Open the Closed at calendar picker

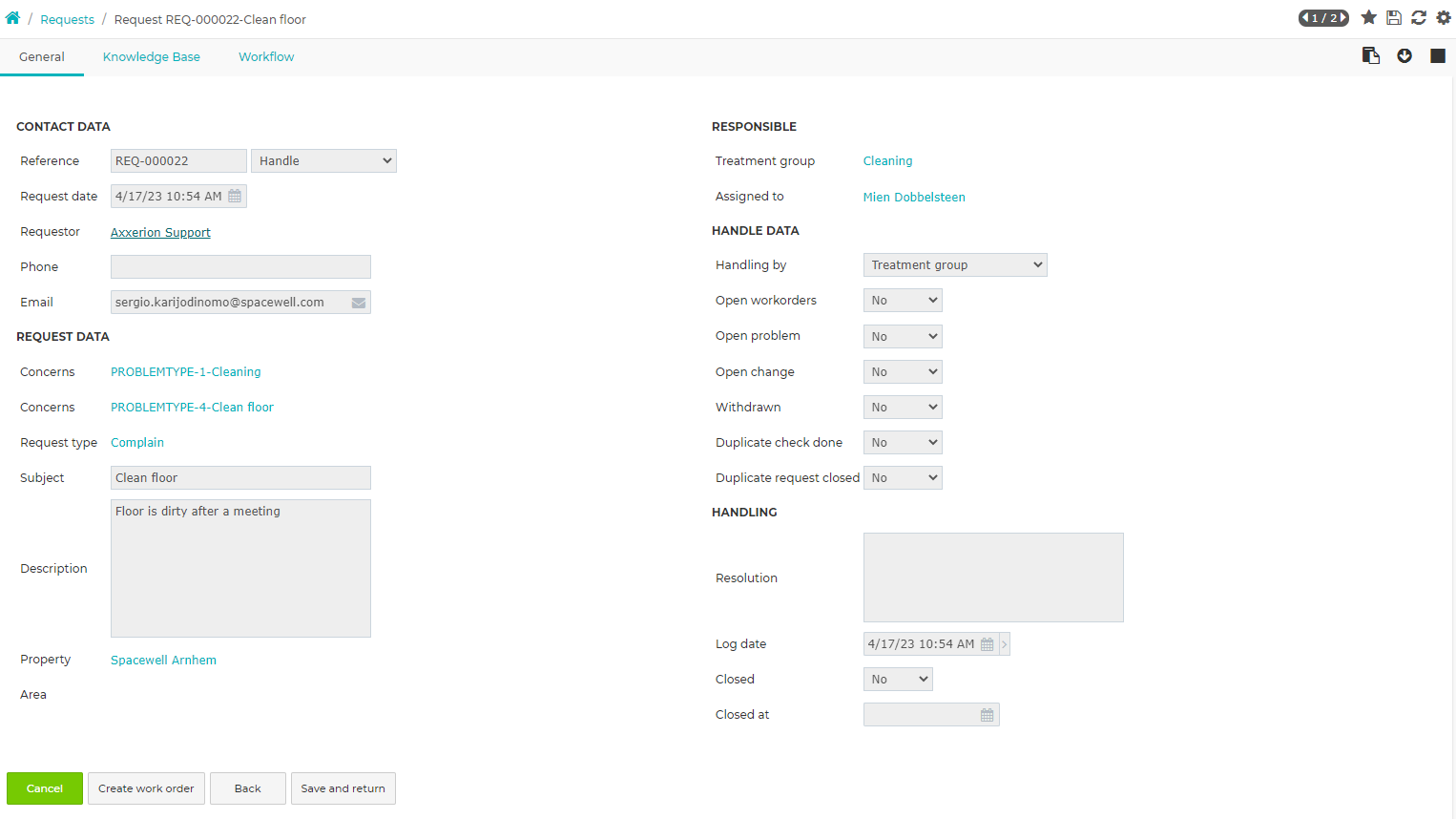coord(988,715)
